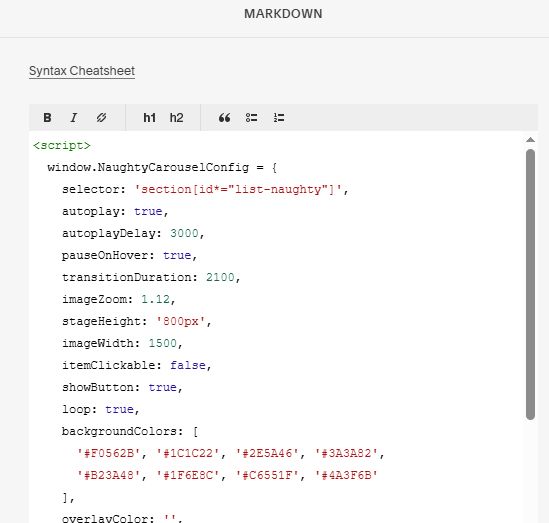The image size is (549, 523).
Task: Insert a numbered list
Action: [279, 118]
